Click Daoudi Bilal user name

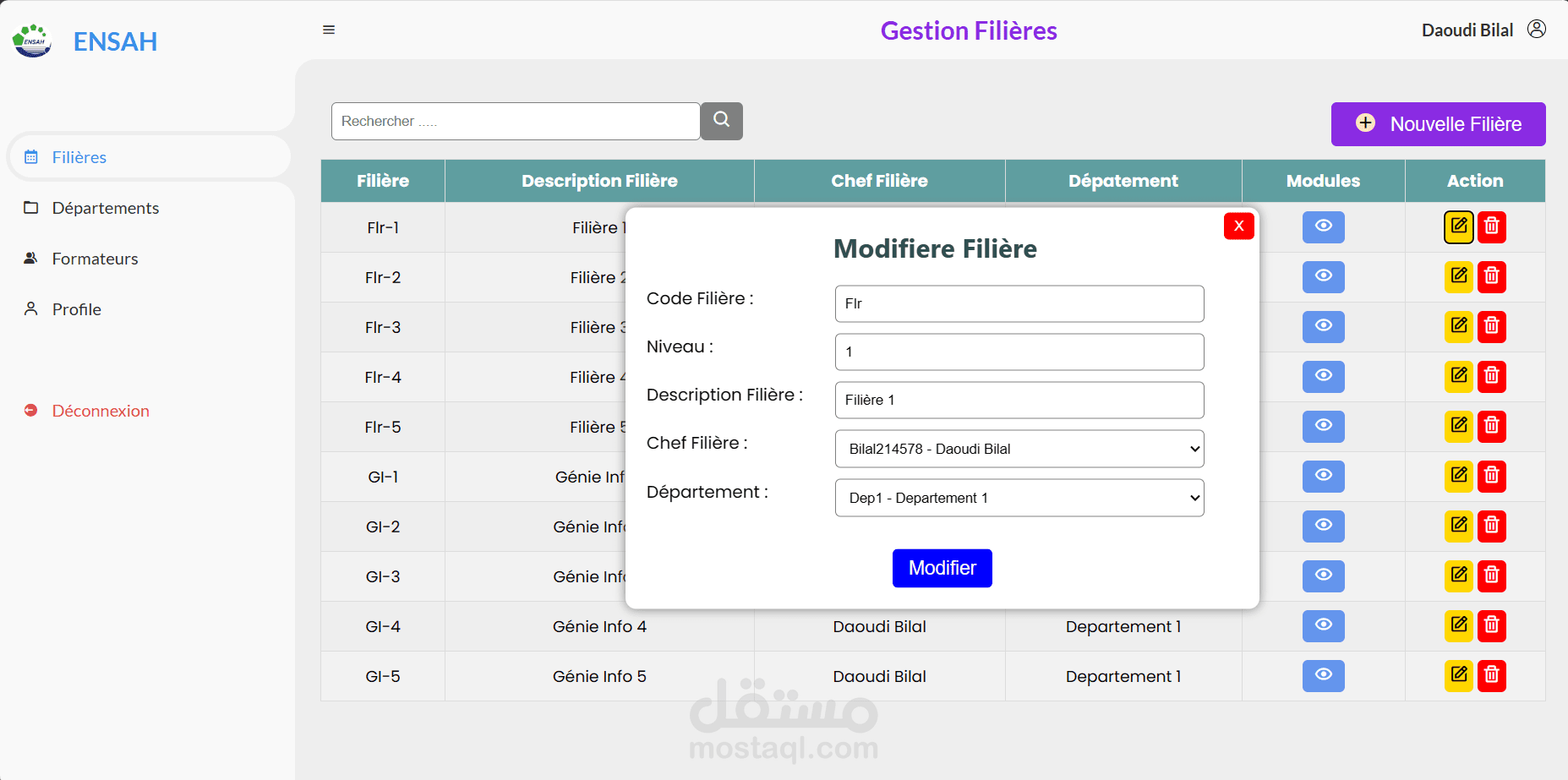click(1467, 30)
